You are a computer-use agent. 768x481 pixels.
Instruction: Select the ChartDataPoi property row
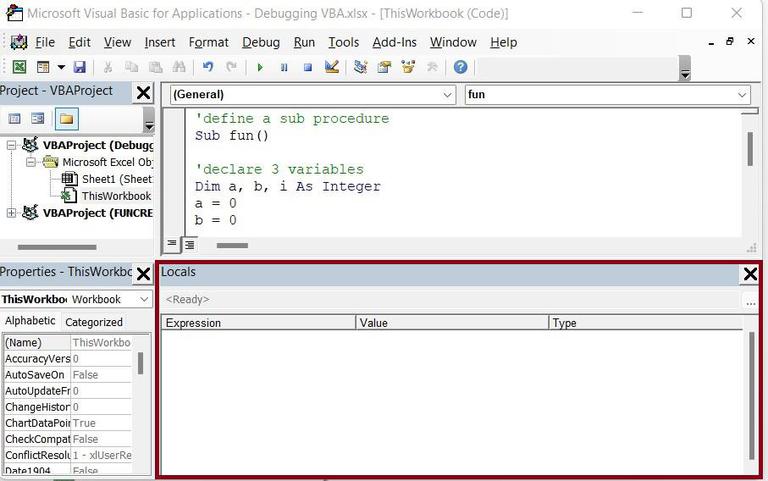point(68,423)
